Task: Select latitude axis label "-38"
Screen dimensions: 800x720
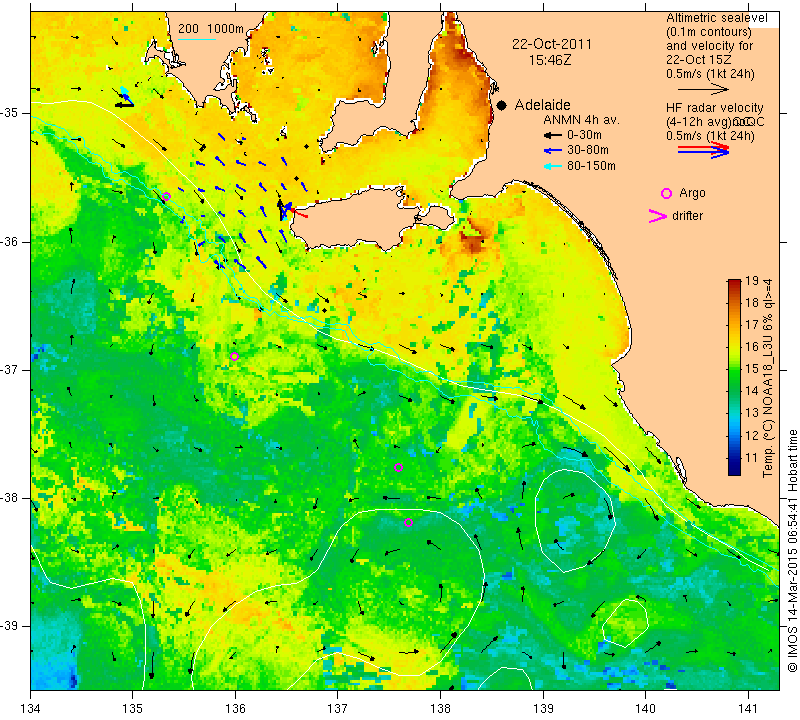Action: [10, 498]
